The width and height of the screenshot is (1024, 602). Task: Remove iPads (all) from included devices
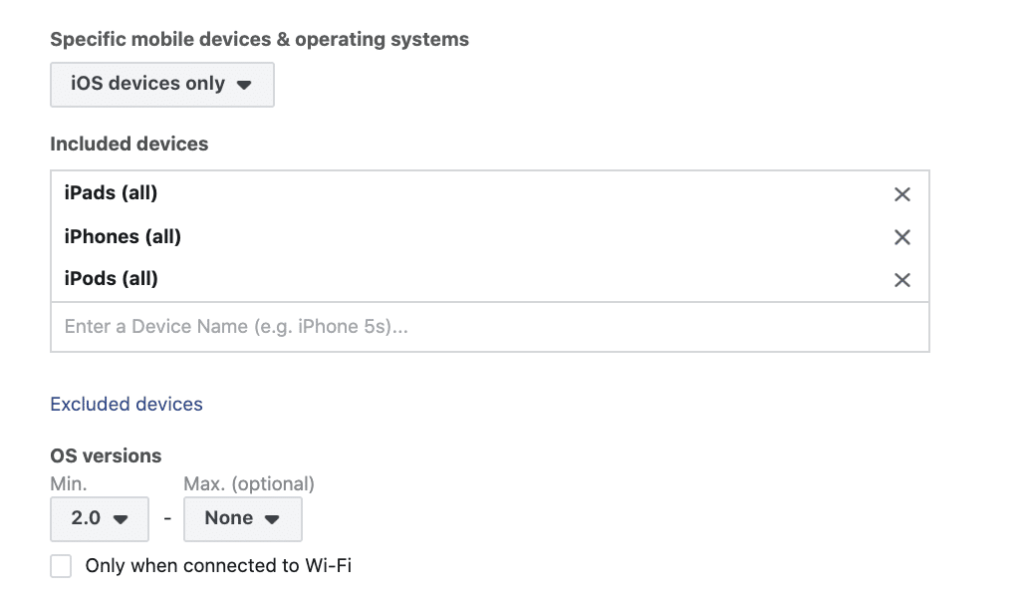[x=903, y=193]
